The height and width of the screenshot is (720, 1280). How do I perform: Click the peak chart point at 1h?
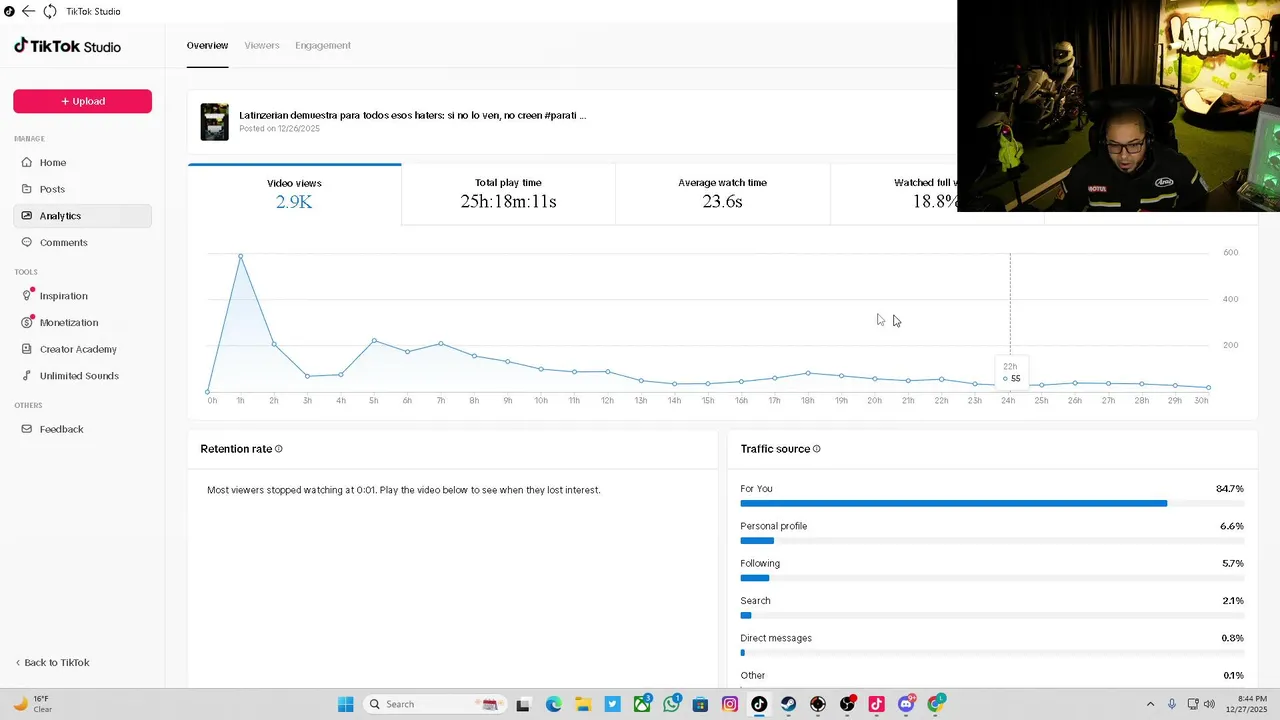(x=241, y=256)
